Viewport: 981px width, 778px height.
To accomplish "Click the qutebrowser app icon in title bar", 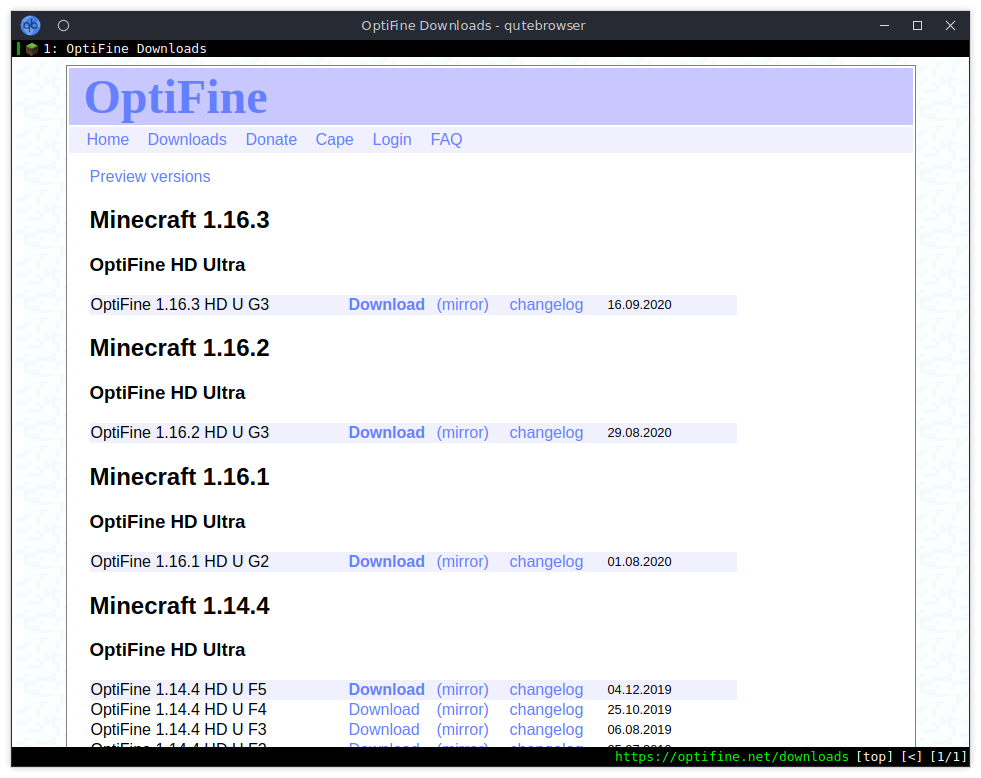I will click(x=31, y=25).
